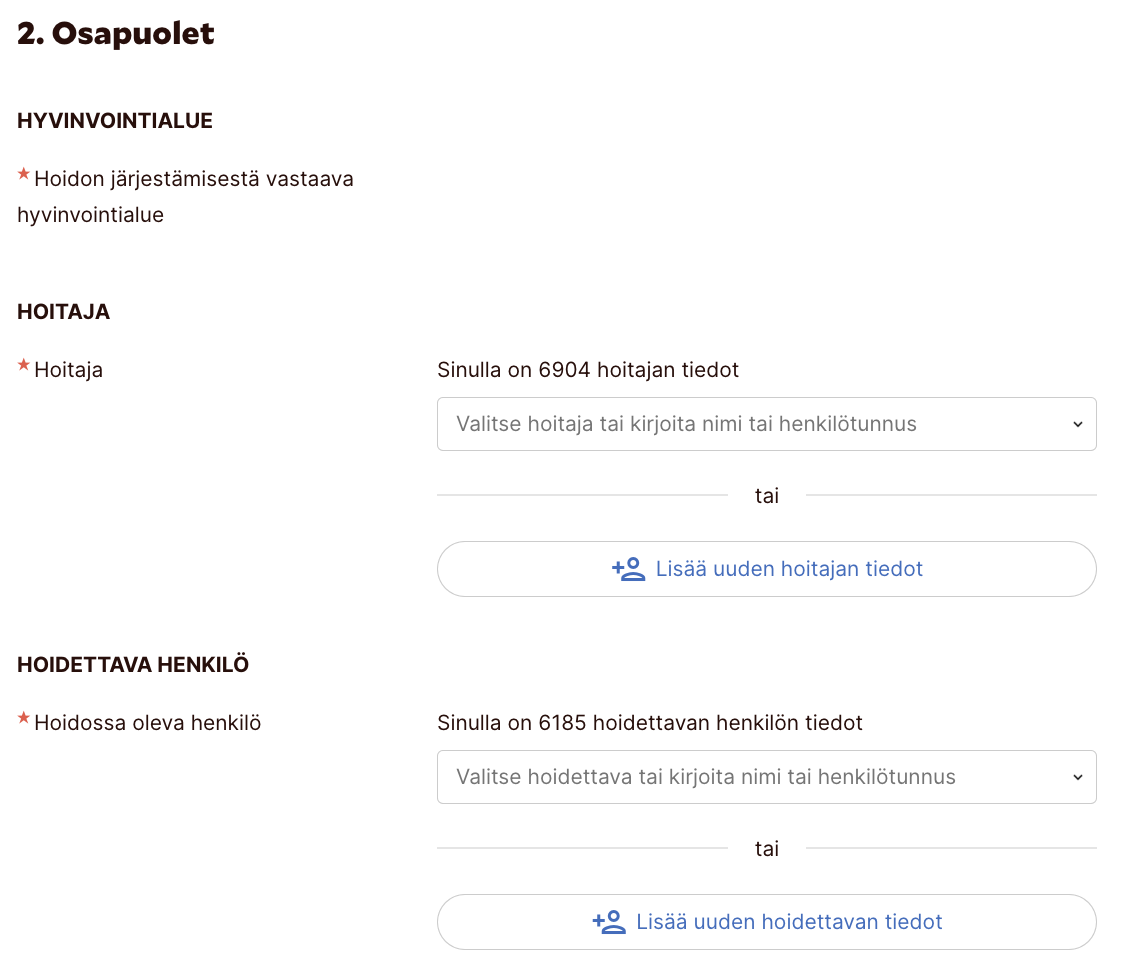This screenshot has width=1122, height=976.
Task: Click the HOIDETTAVA HENKILÖ section heading
Action: (x=133, y=665)
